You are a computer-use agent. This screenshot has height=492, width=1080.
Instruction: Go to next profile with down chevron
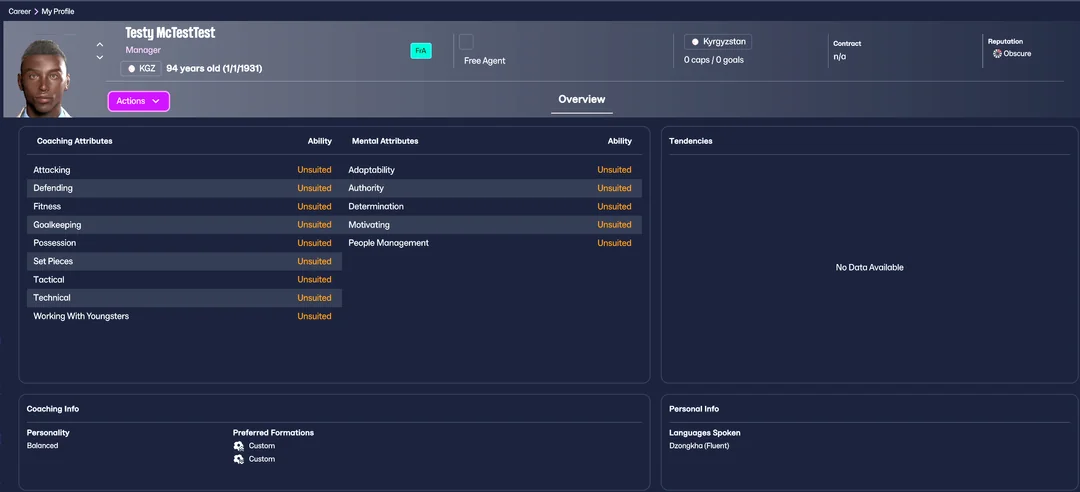100,58
